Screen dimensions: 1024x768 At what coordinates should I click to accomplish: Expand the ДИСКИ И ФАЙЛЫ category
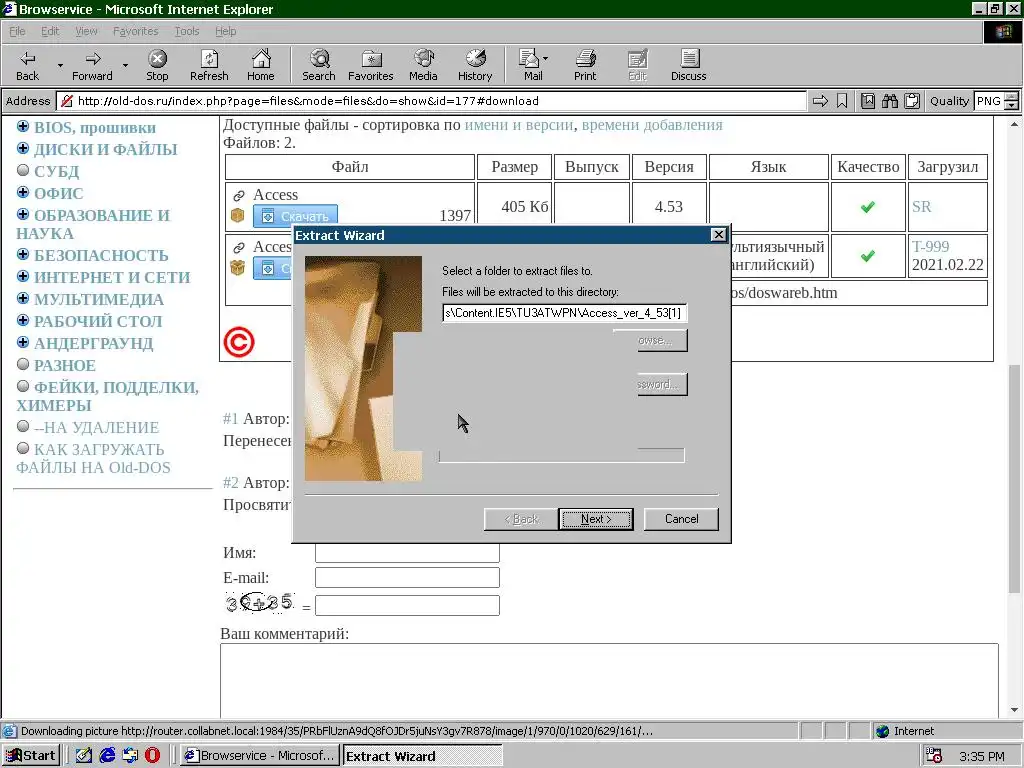coord(23,148)
